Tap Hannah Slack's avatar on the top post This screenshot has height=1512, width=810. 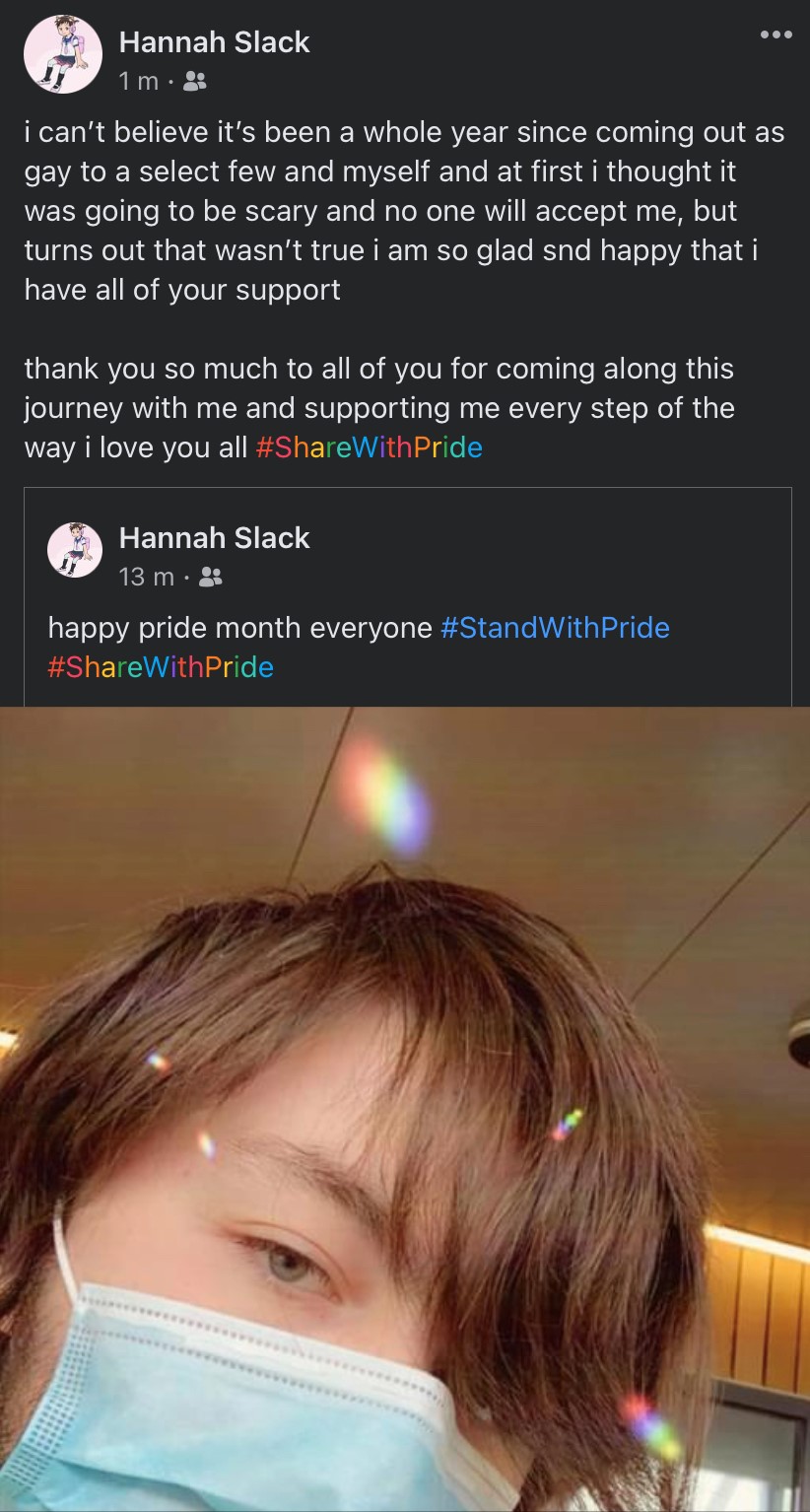[63, 55]
